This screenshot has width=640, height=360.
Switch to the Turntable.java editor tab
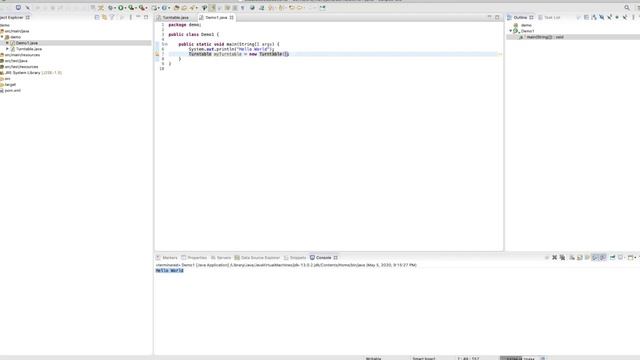coord(176,18)
